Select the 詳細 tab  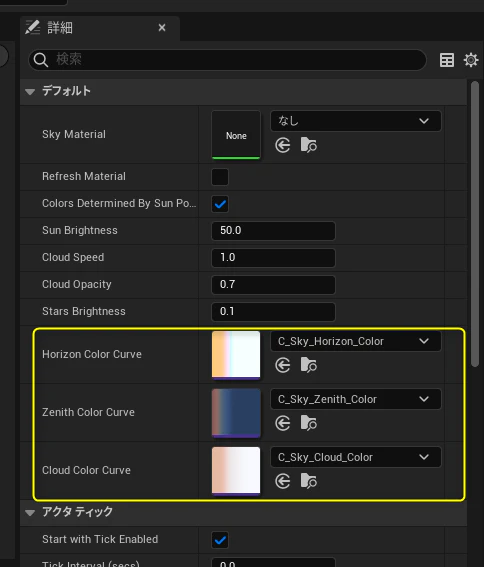[x=60, y=28]
